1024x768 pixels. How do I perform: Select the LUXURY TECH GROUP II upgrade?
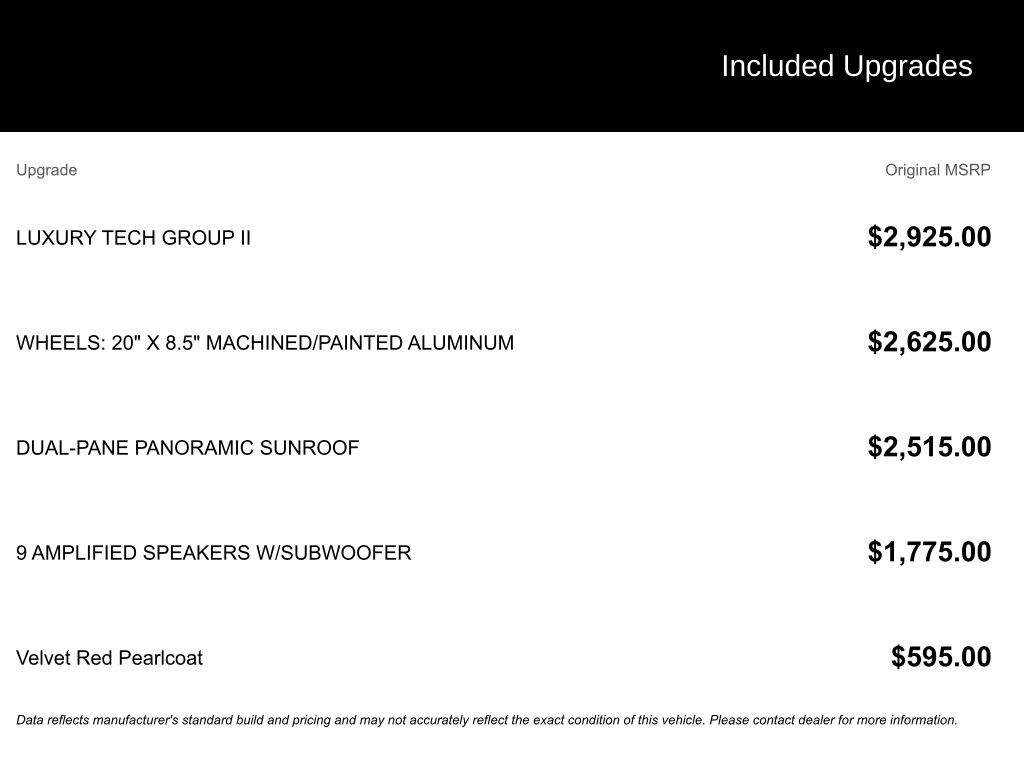coord(133,238)
